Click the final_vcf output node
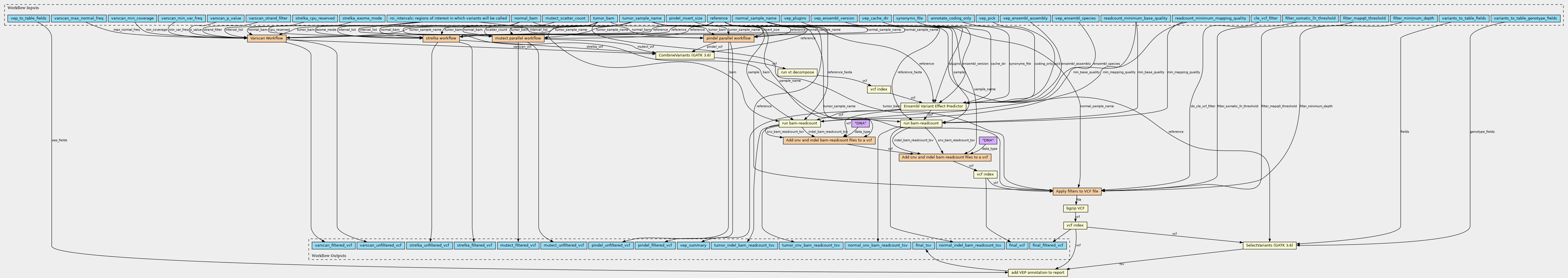Screen dimensions: 1568x278 pos(1017,246)
